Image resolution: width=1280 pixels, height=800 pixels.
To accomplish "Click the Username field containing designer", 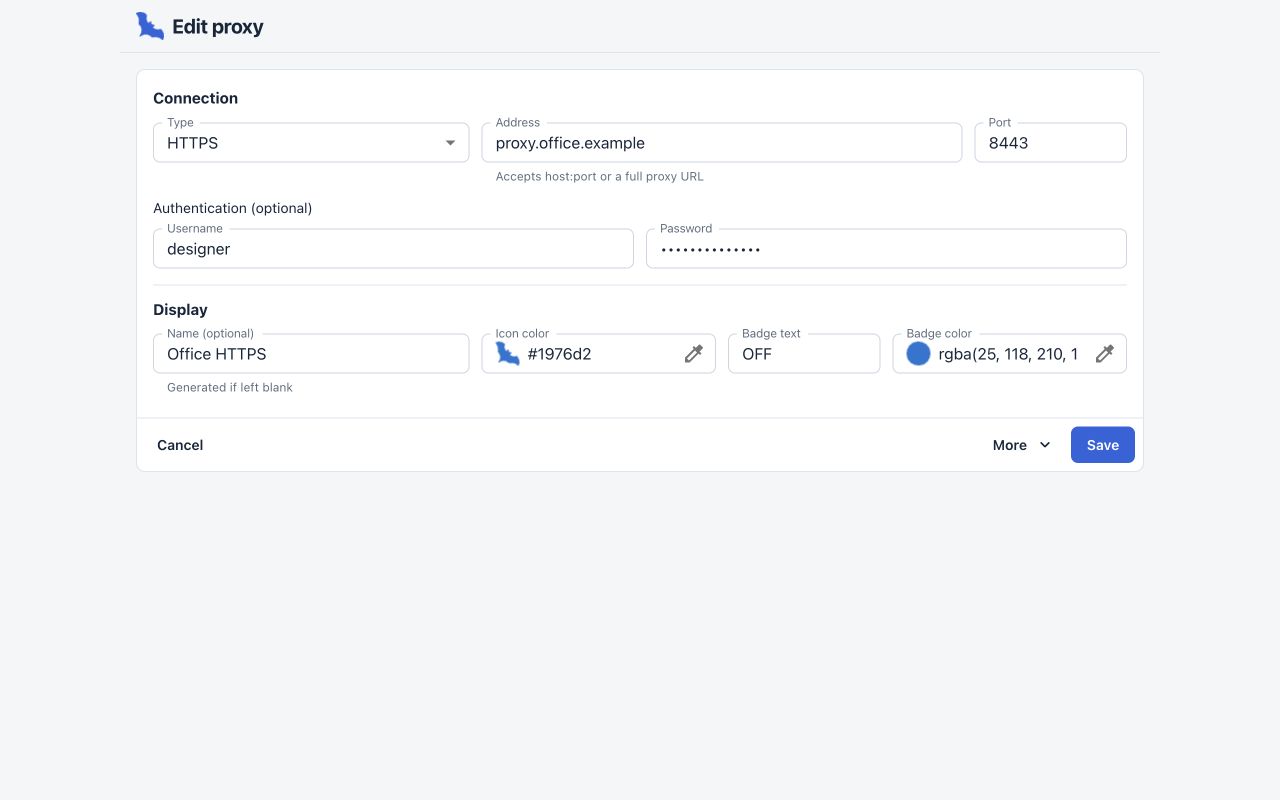I will [393, 249].
